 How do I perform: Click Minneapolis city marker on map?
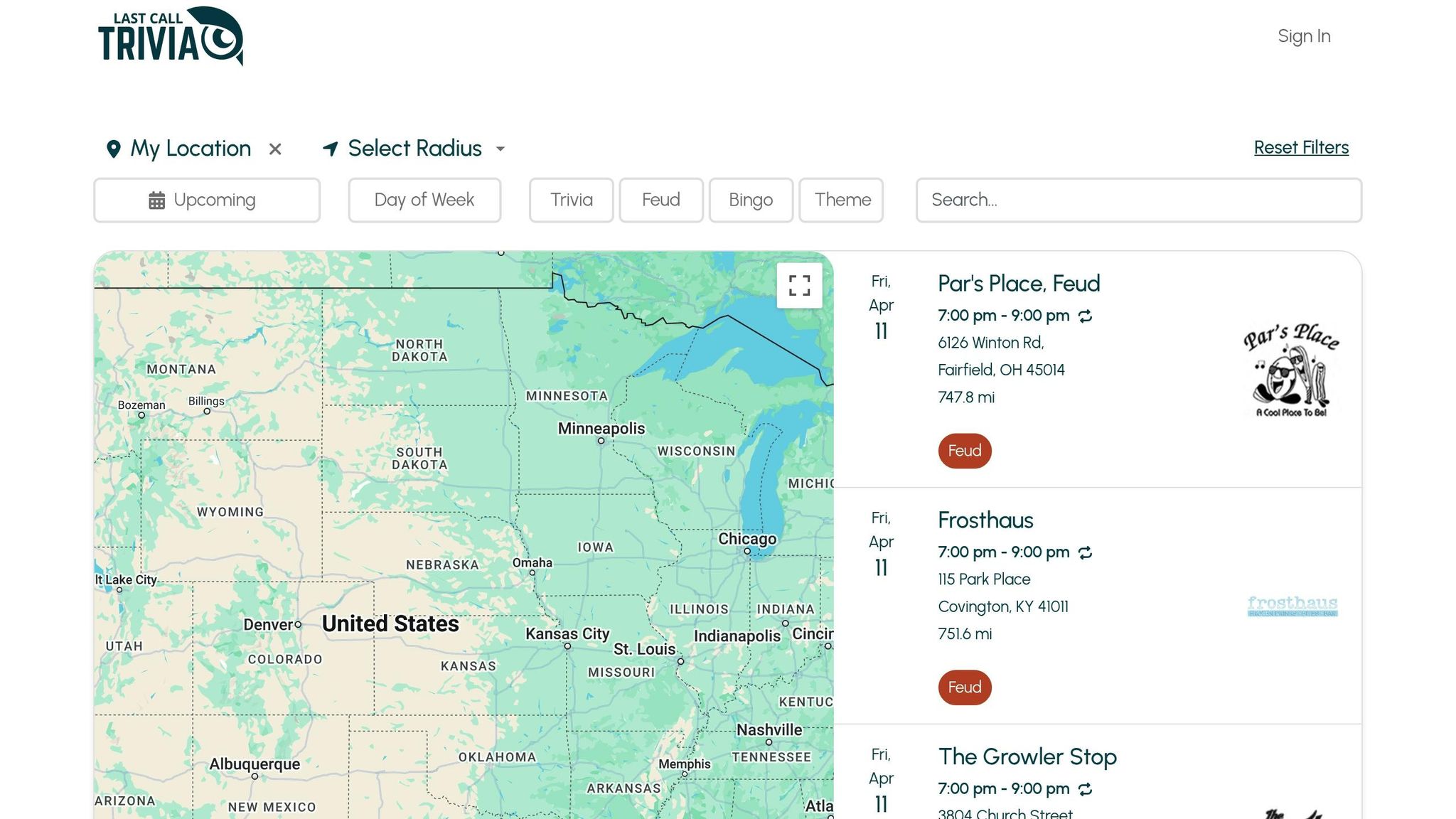coord(601,441)
